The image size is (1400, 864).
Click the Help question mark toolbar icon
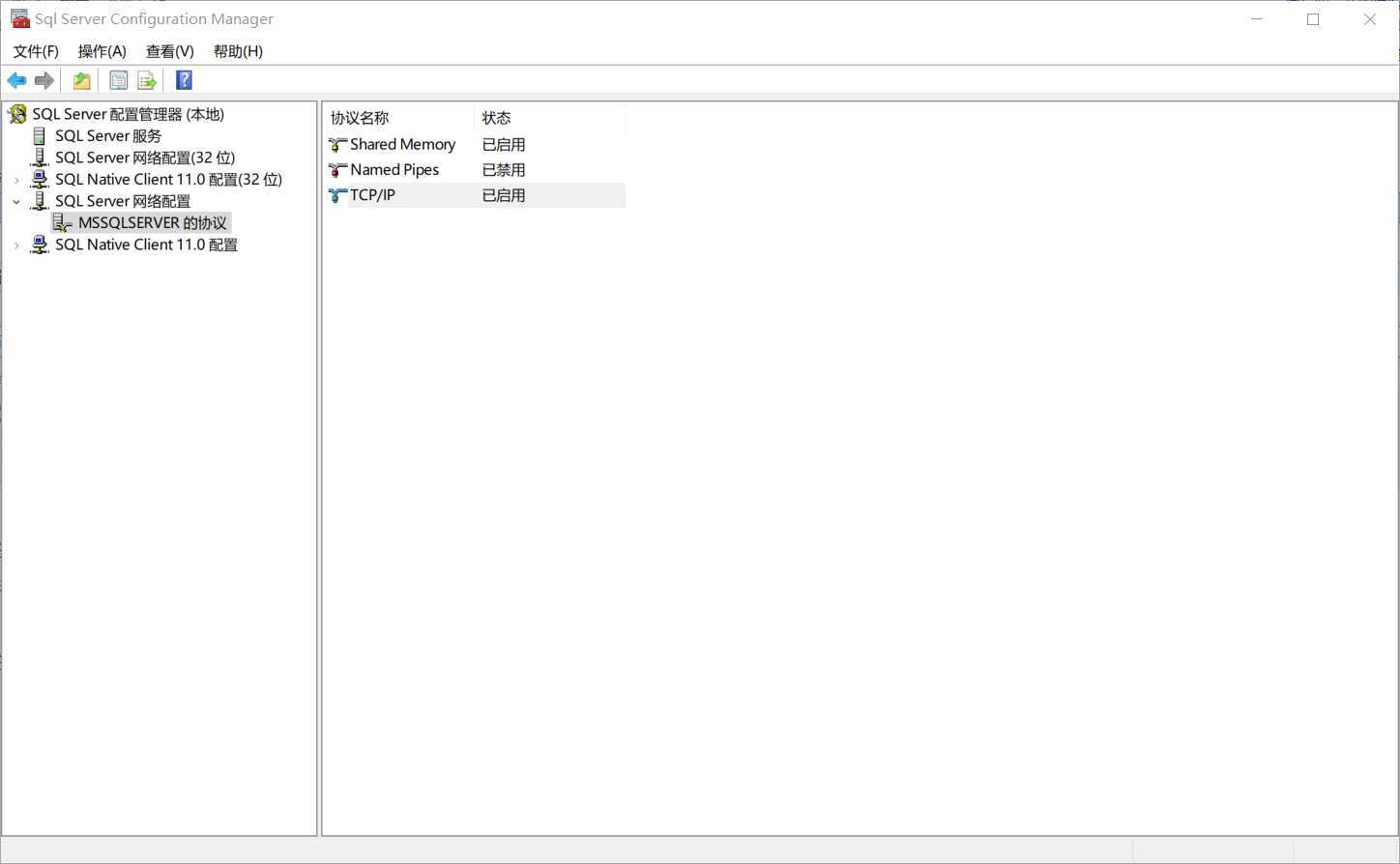coord(184,80)
